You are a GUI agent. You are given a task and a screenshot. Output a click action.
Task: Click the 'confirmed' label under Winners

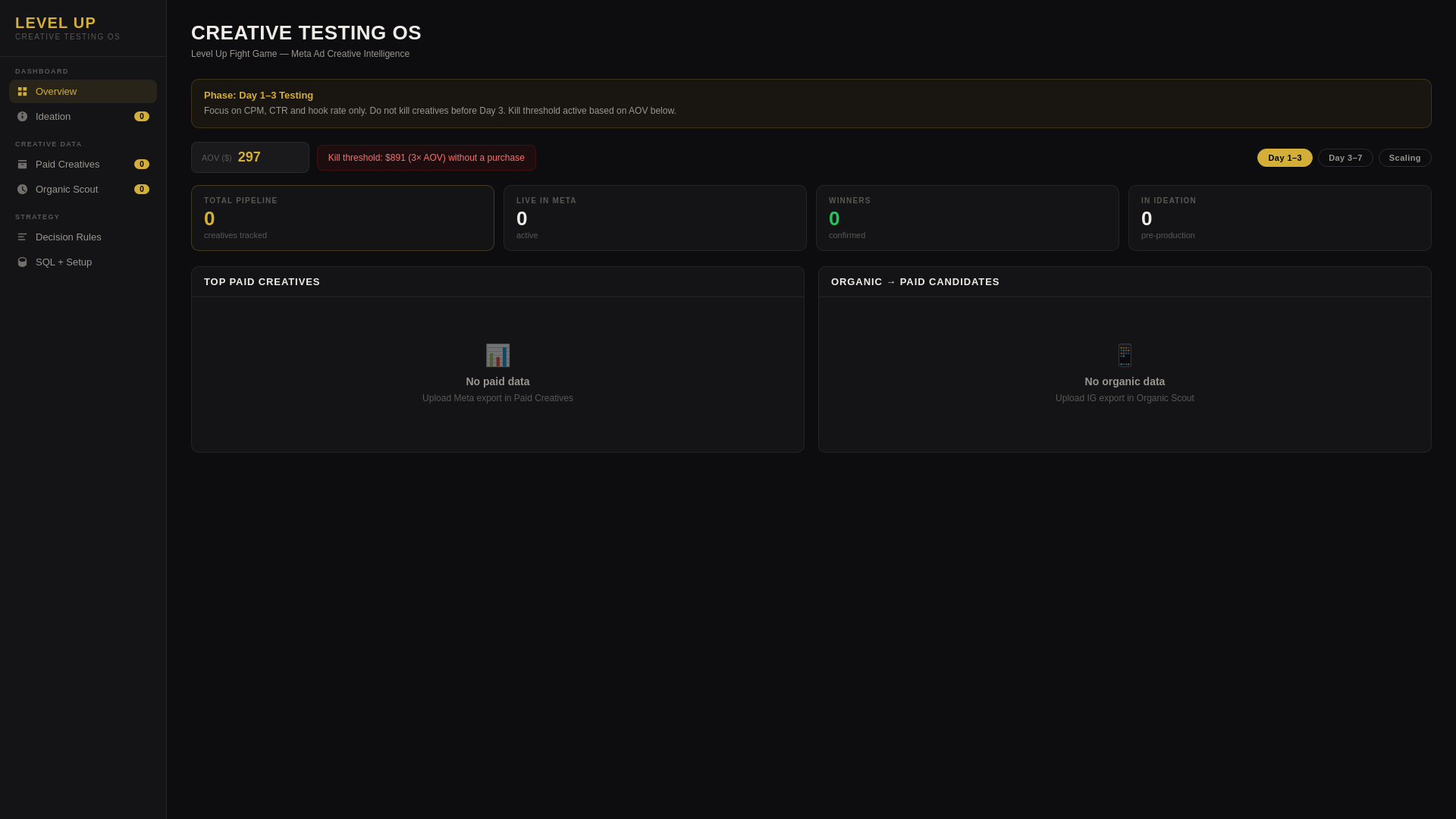(847, 236)
